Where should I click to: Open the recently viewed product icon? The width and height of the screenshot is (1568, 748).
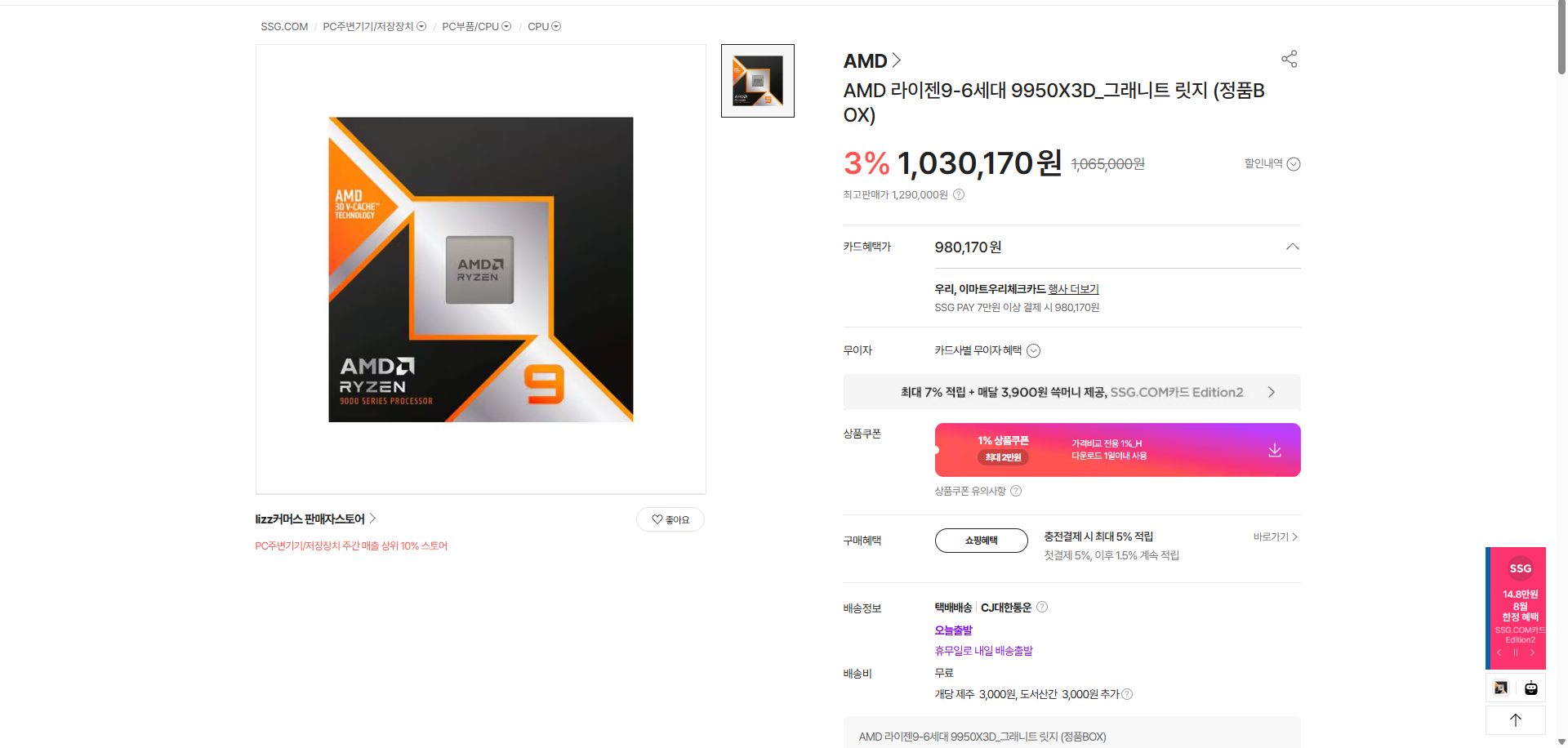coord(1501,688)
